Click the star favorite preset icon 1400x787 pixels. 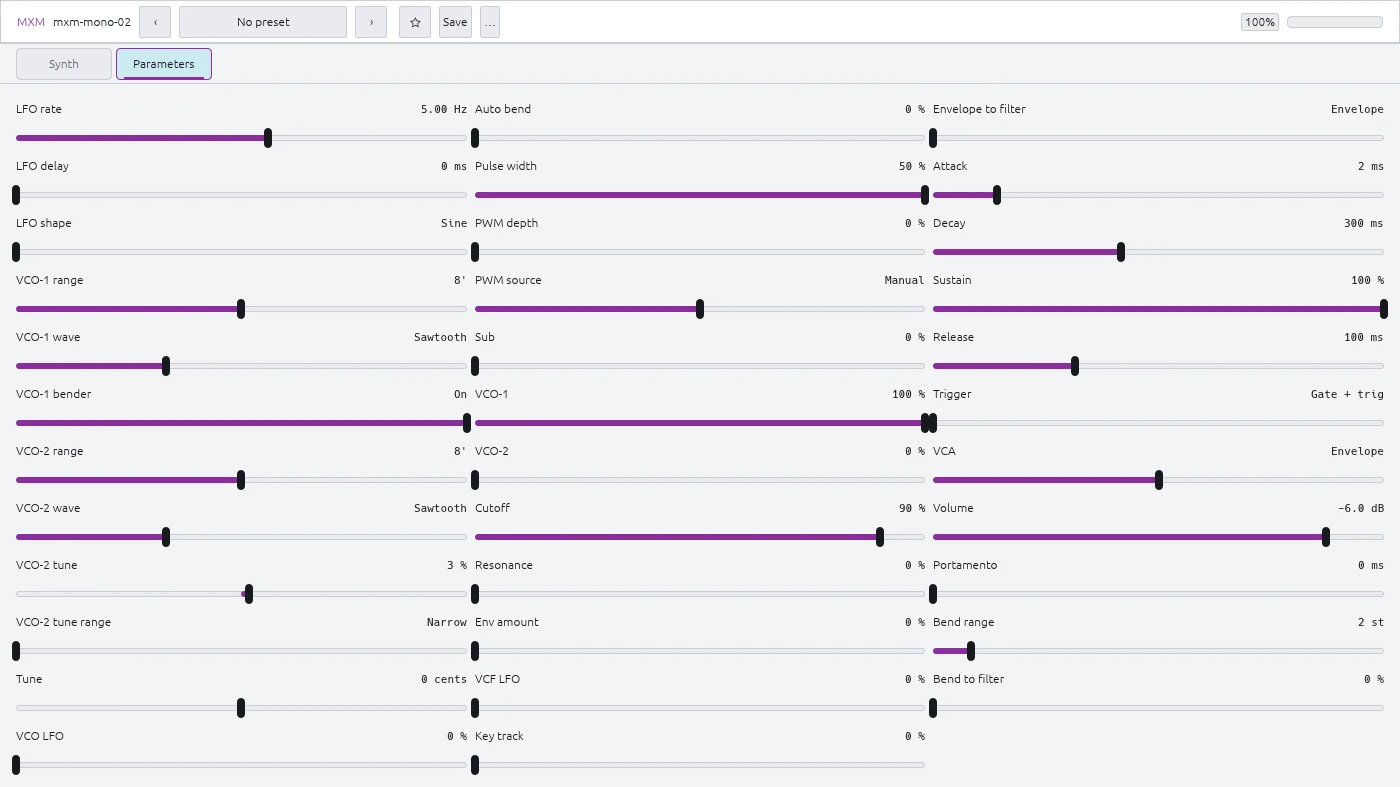pos(415,22)
